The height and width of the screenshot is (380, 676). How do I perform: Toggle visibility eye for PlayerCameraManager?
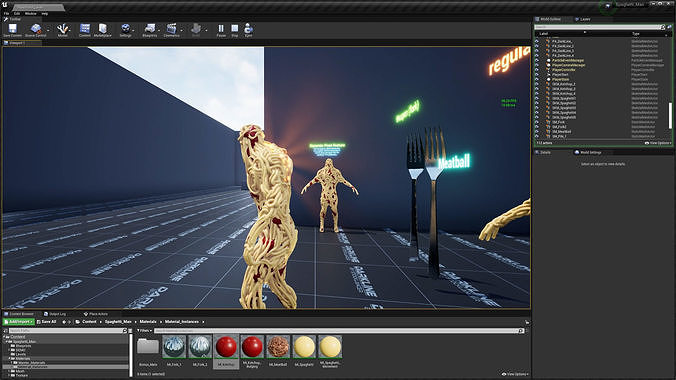click(537, 65)
